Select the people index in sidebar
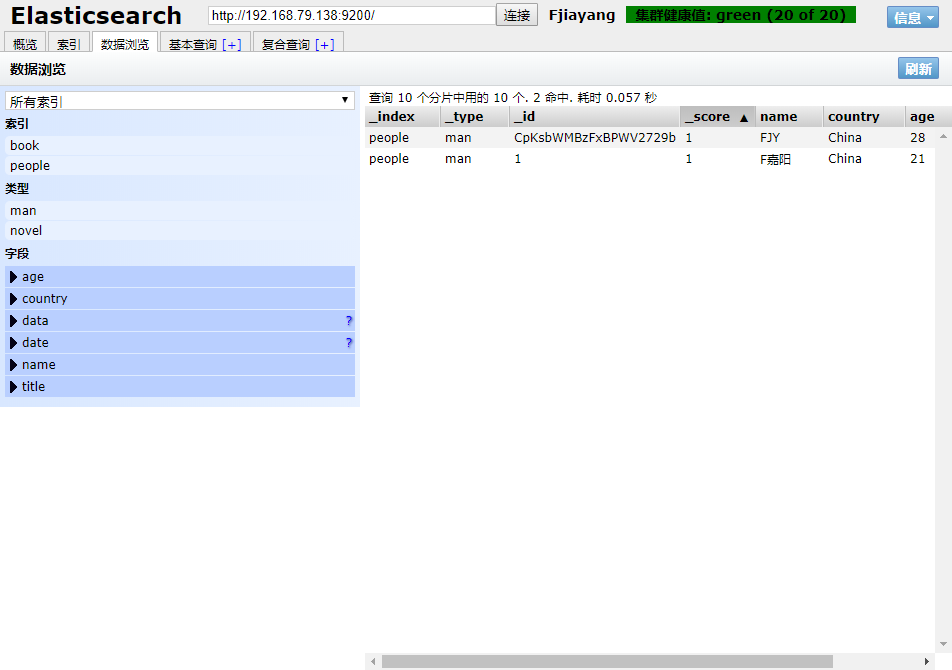The image size is (952, 670). (30, 166)
